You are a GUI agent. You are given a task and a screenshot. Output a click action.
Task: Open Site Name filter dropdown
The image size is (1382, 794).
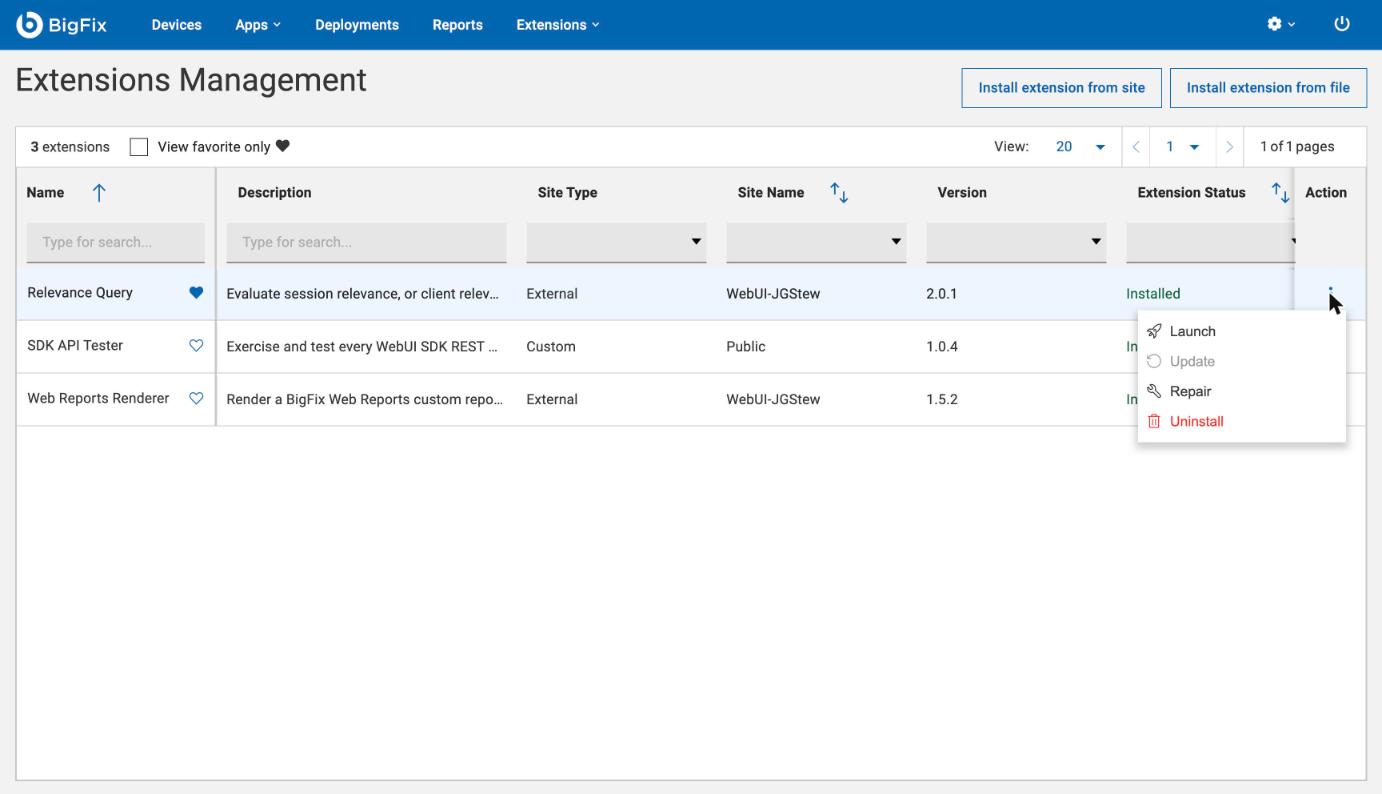click(x=816, y=242)
